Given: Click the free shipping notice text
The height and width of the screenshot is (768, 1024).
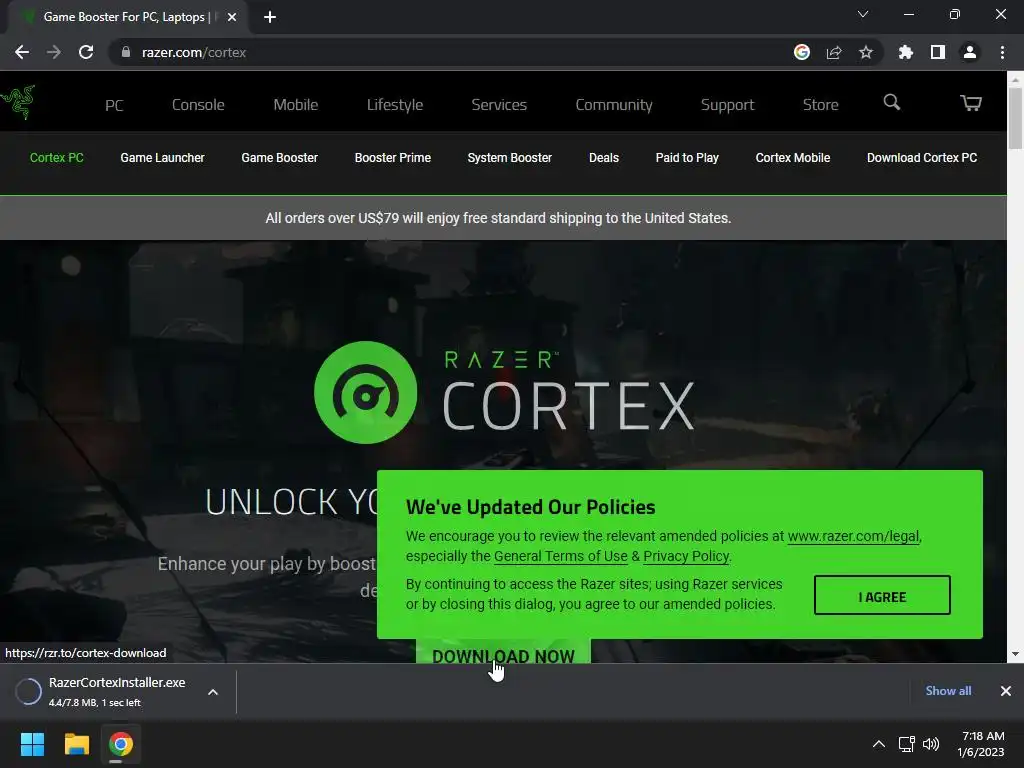Looking at the screenshot, I should click(x=498, y=218).
